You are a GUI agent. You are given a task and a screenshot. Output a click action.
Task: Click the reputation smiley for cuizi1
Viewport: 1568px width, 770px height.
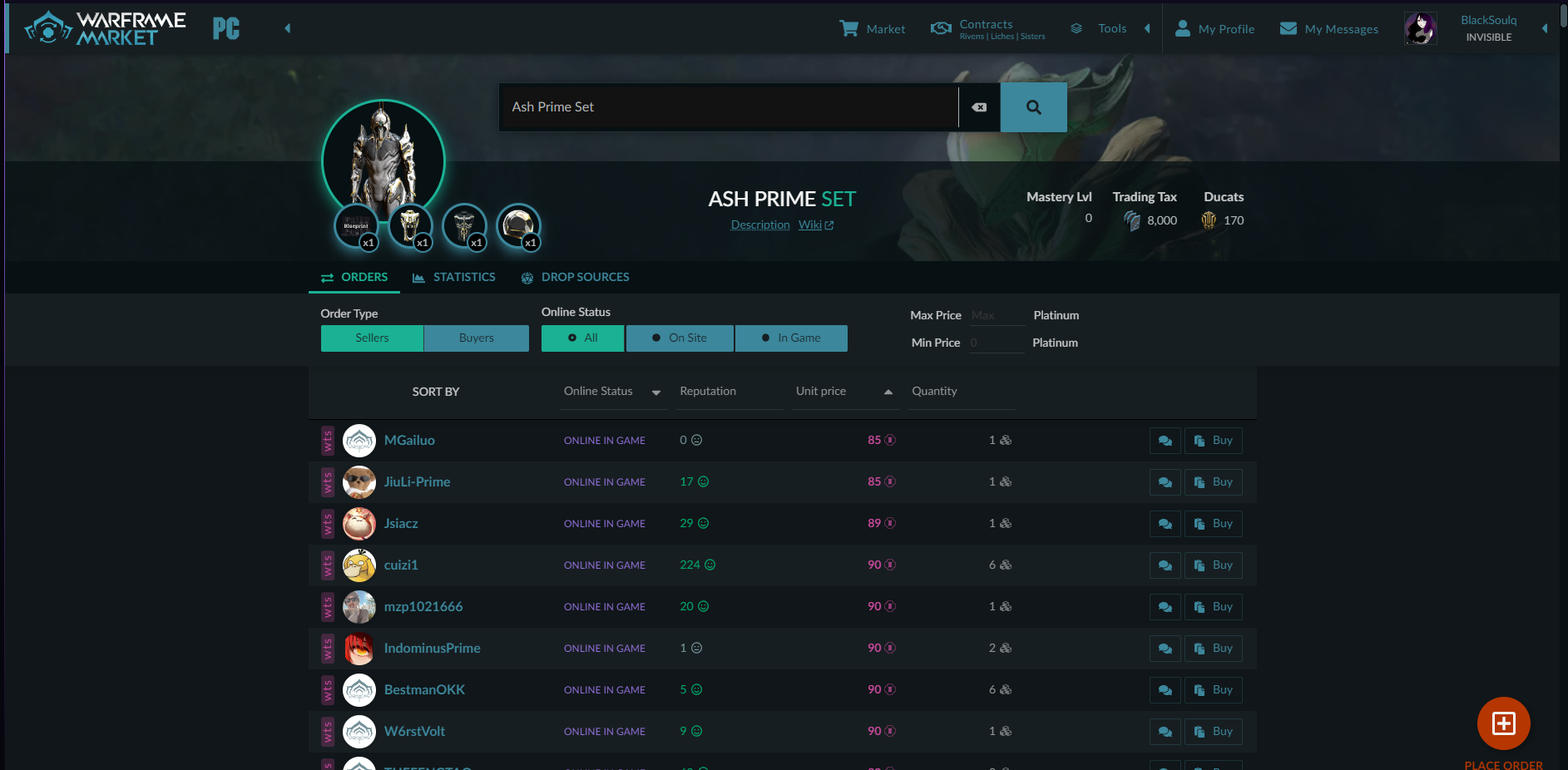coord(710,565)
